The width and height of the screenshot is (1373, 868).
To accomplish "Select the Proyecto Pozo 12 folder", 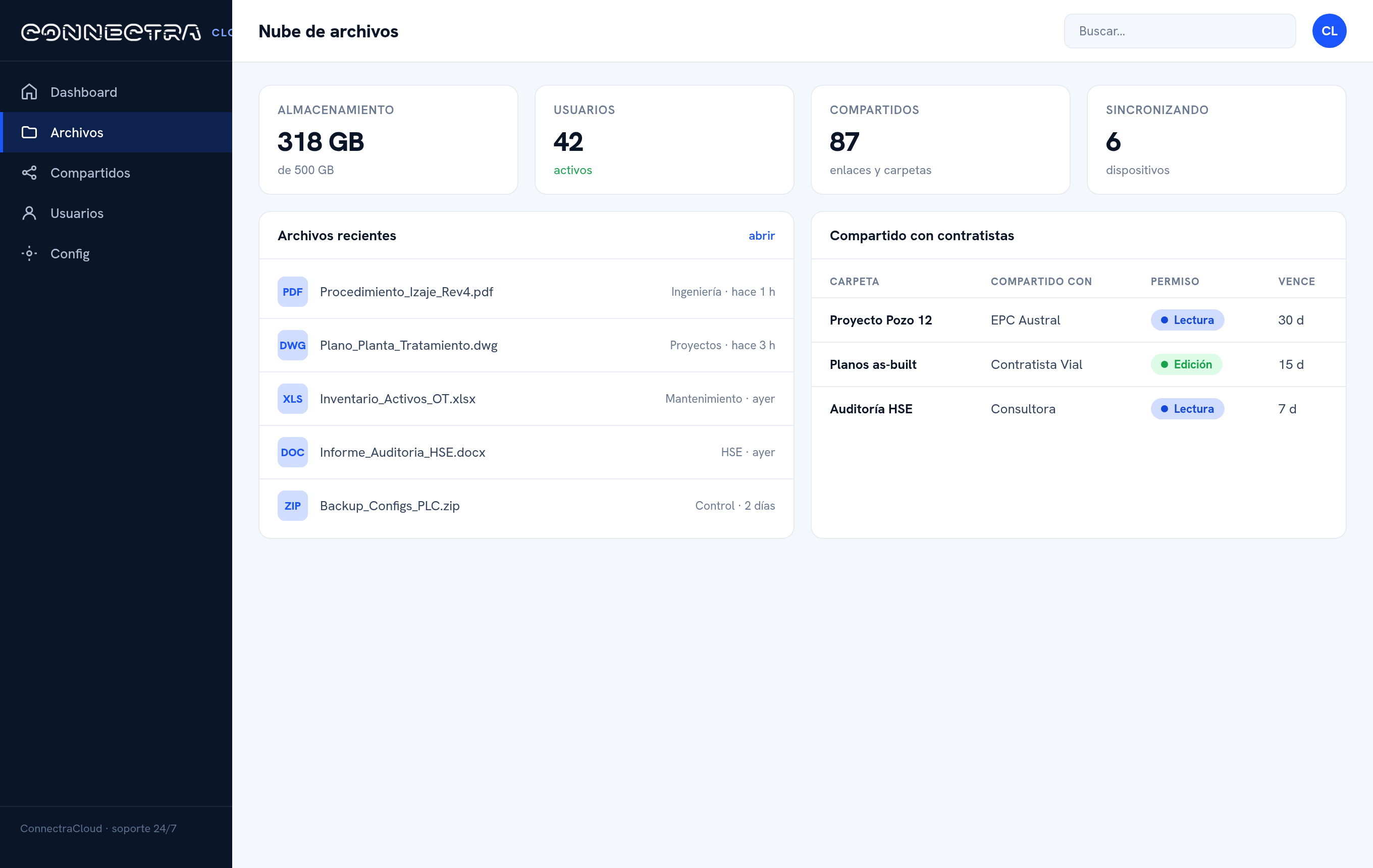I will (880, 320).
